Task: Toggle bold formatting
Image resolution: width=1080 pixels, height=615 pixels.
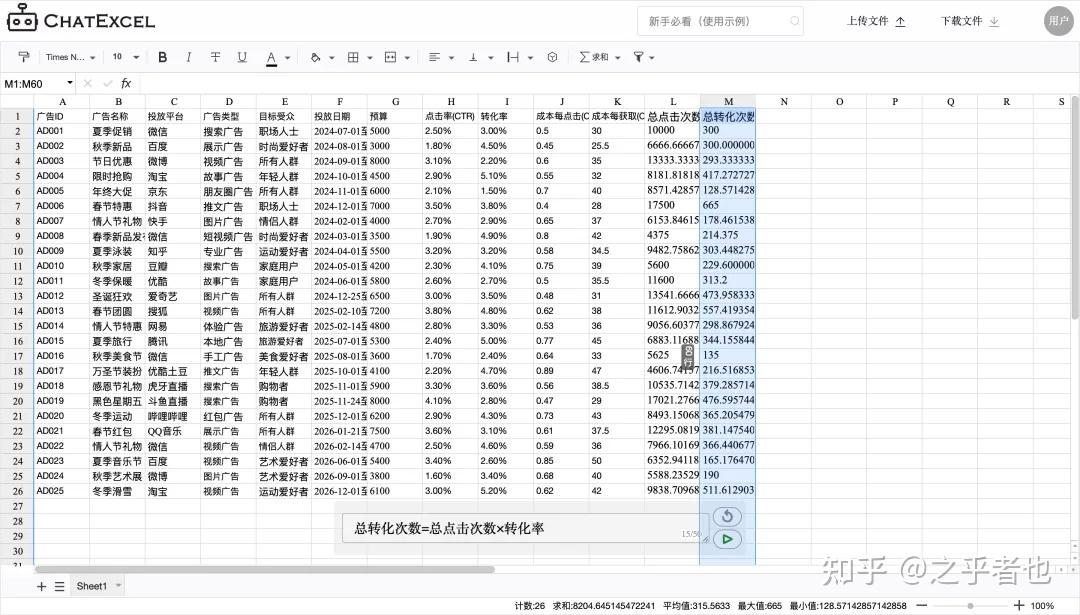Action: pyautogui.click(x=163, y=57)
